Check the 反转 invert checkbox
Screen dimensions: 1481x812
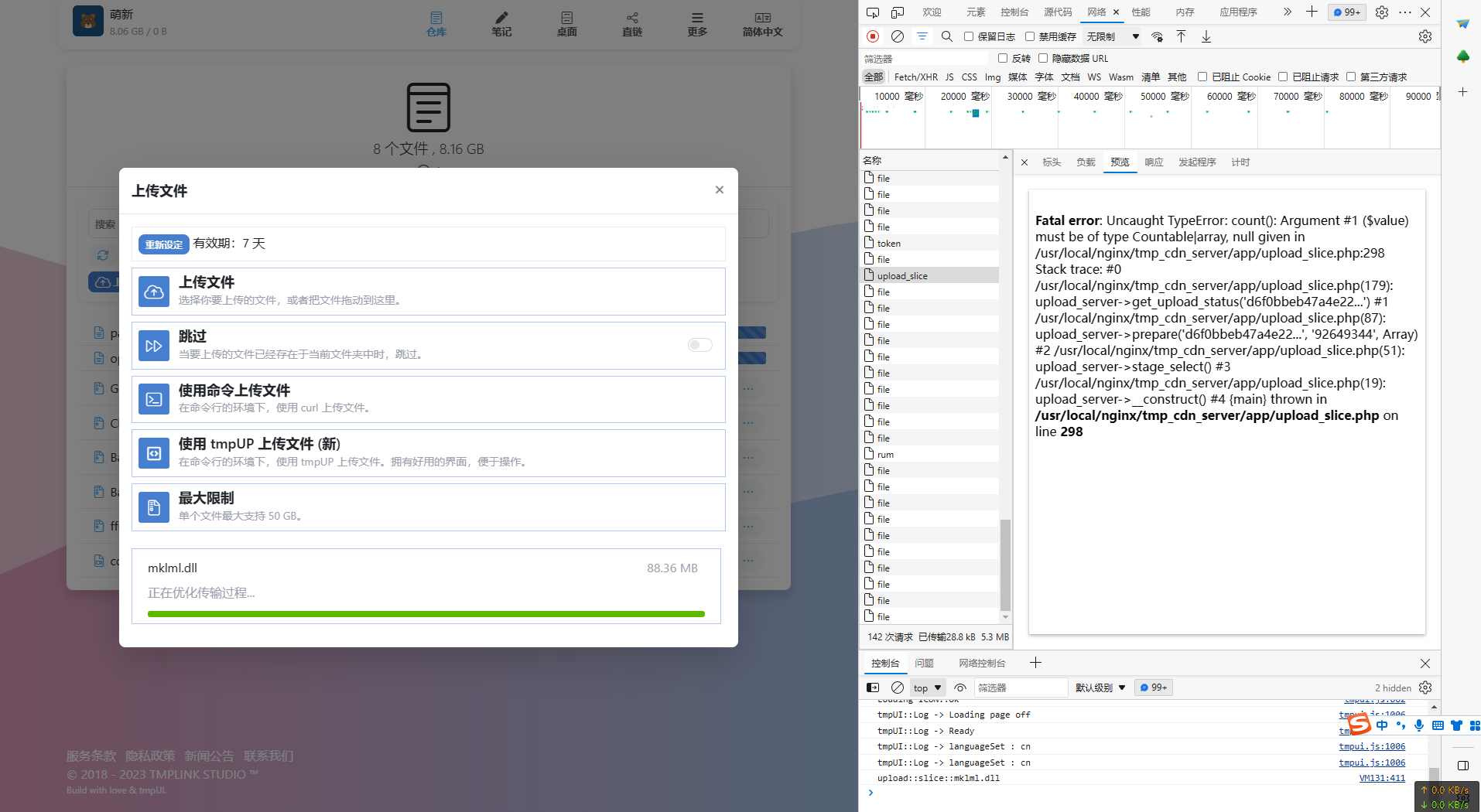tap(1003, 58)
